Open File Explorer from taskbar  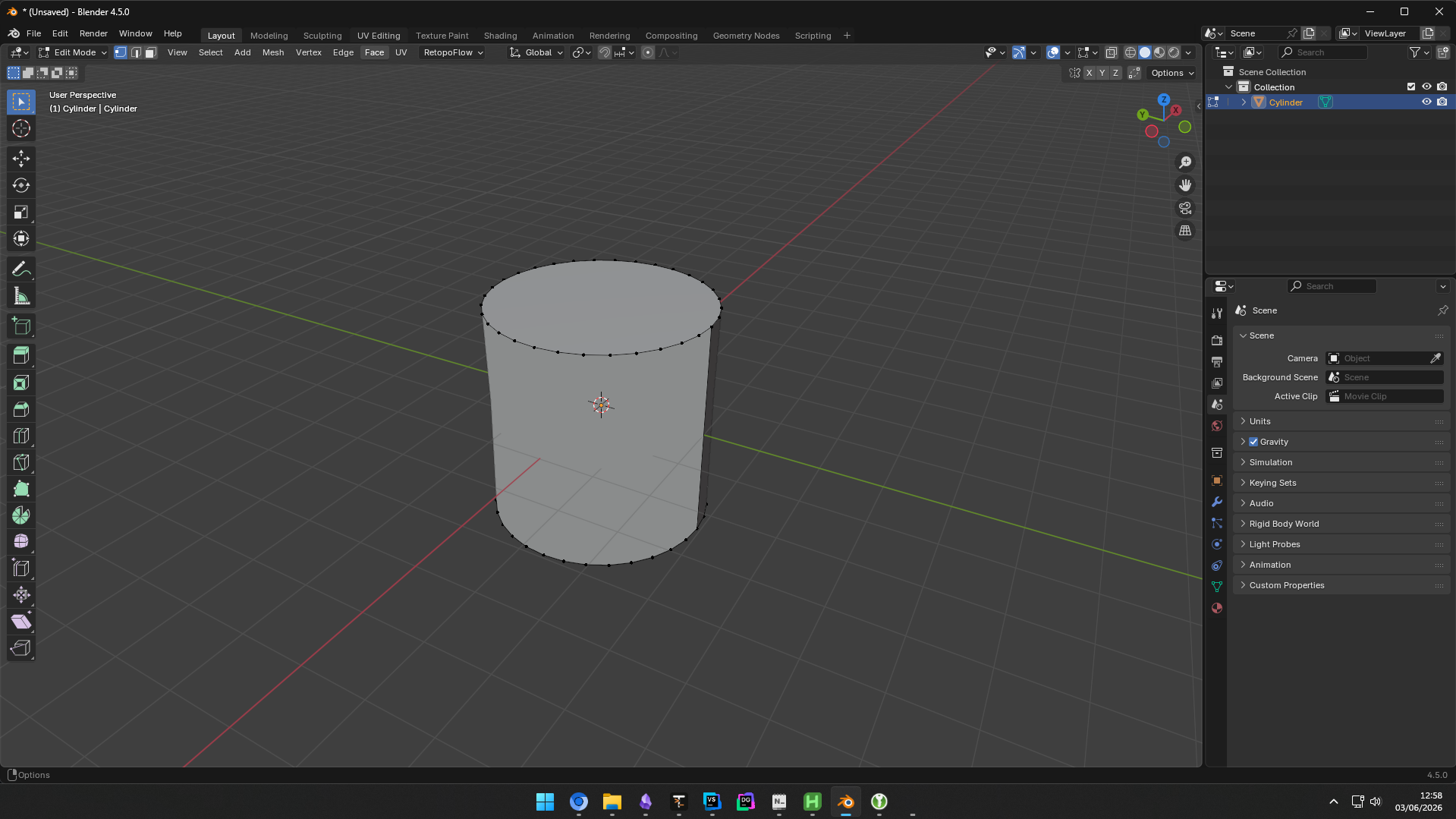coord(612,802)
